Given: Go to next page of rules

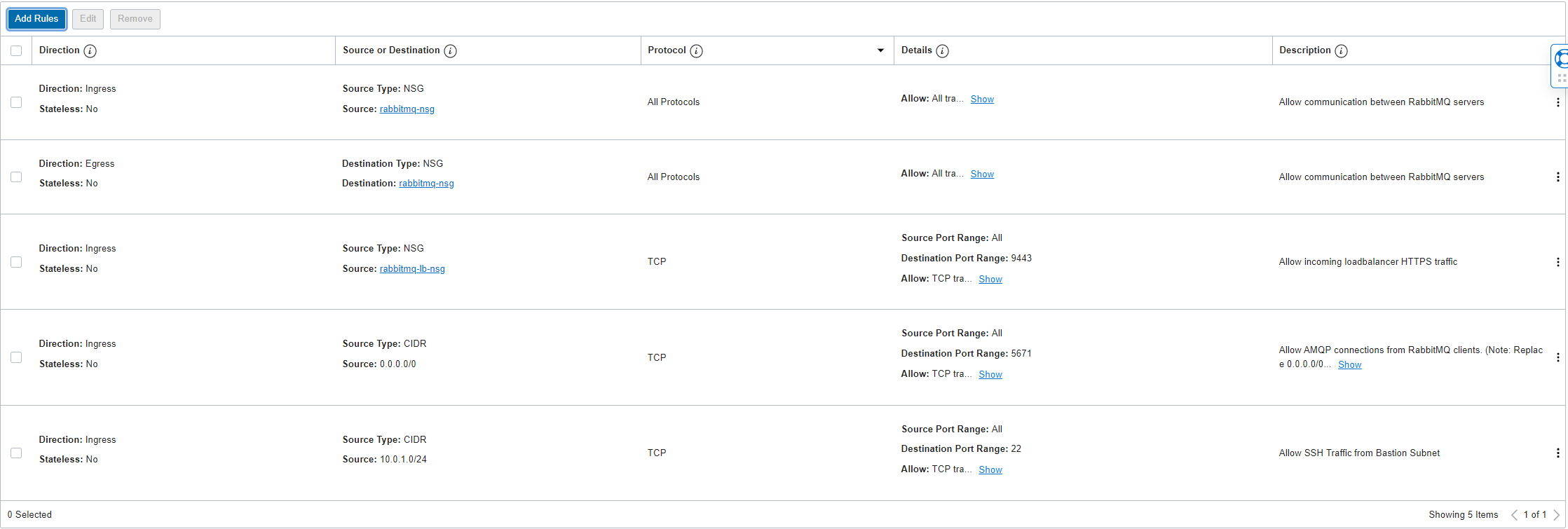Looking at the screenshot, I should pyautogui.click(x=1556, y=515).
